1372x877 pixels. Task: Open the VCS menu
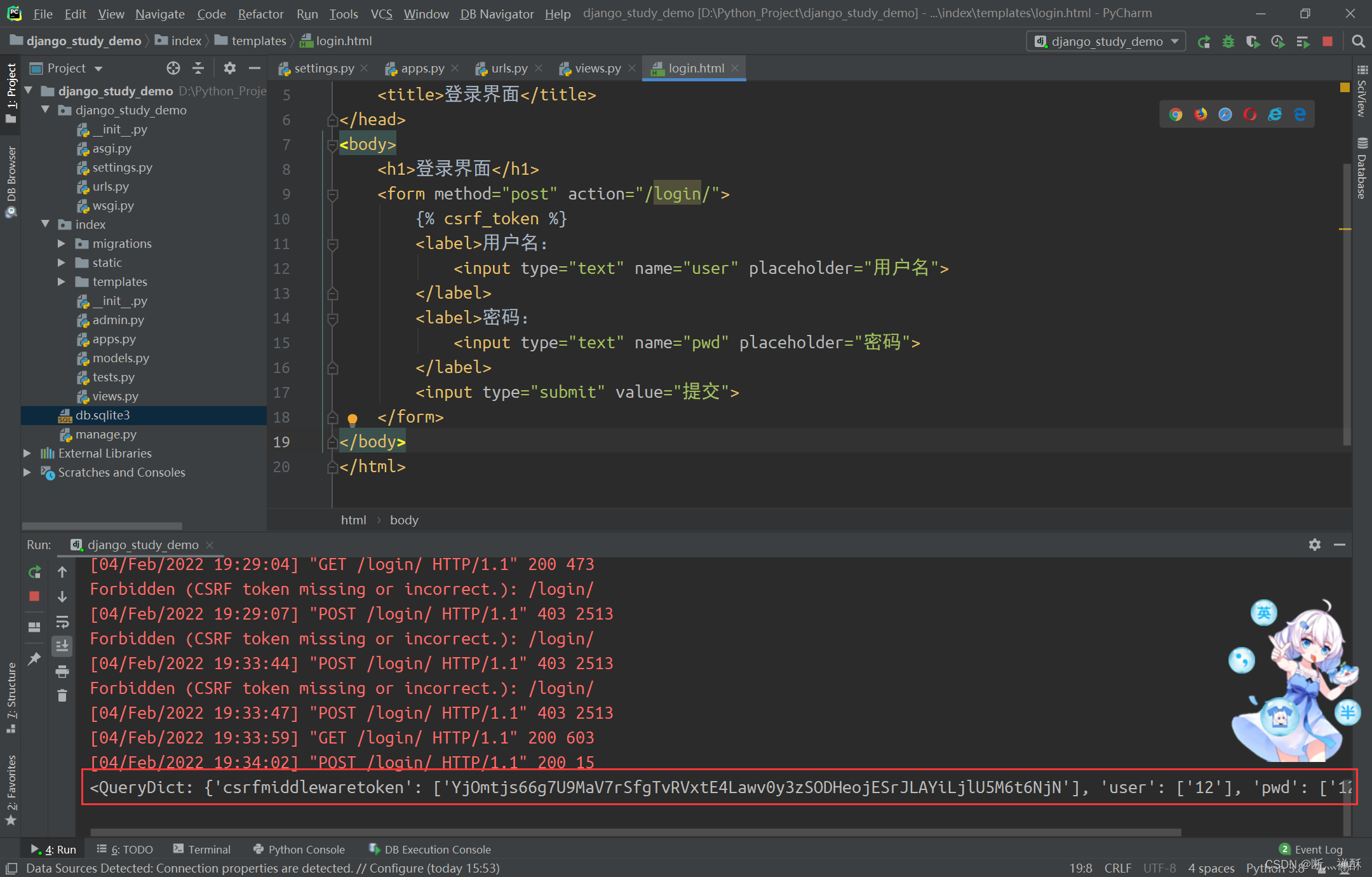[381, 13]
